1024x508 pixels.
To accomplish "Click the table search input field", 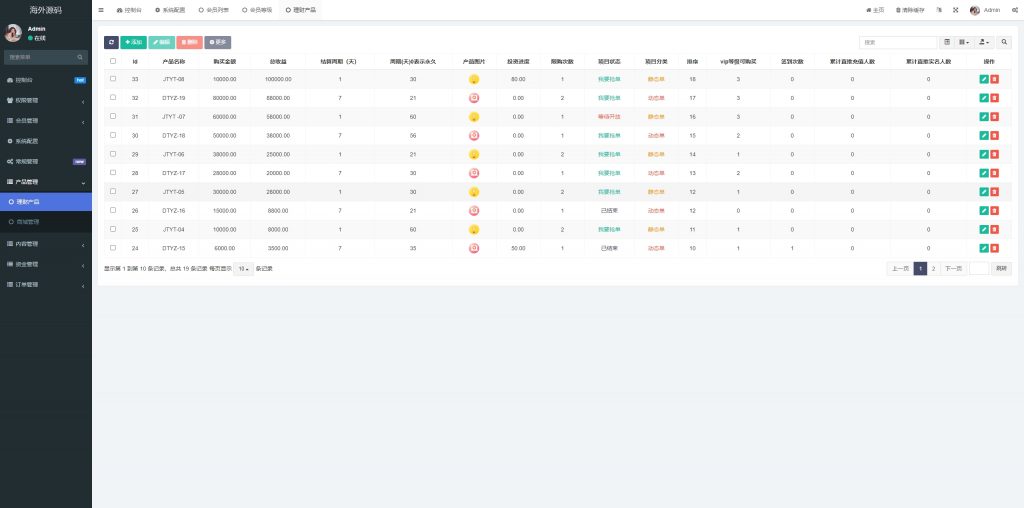I will coord(898,42).
